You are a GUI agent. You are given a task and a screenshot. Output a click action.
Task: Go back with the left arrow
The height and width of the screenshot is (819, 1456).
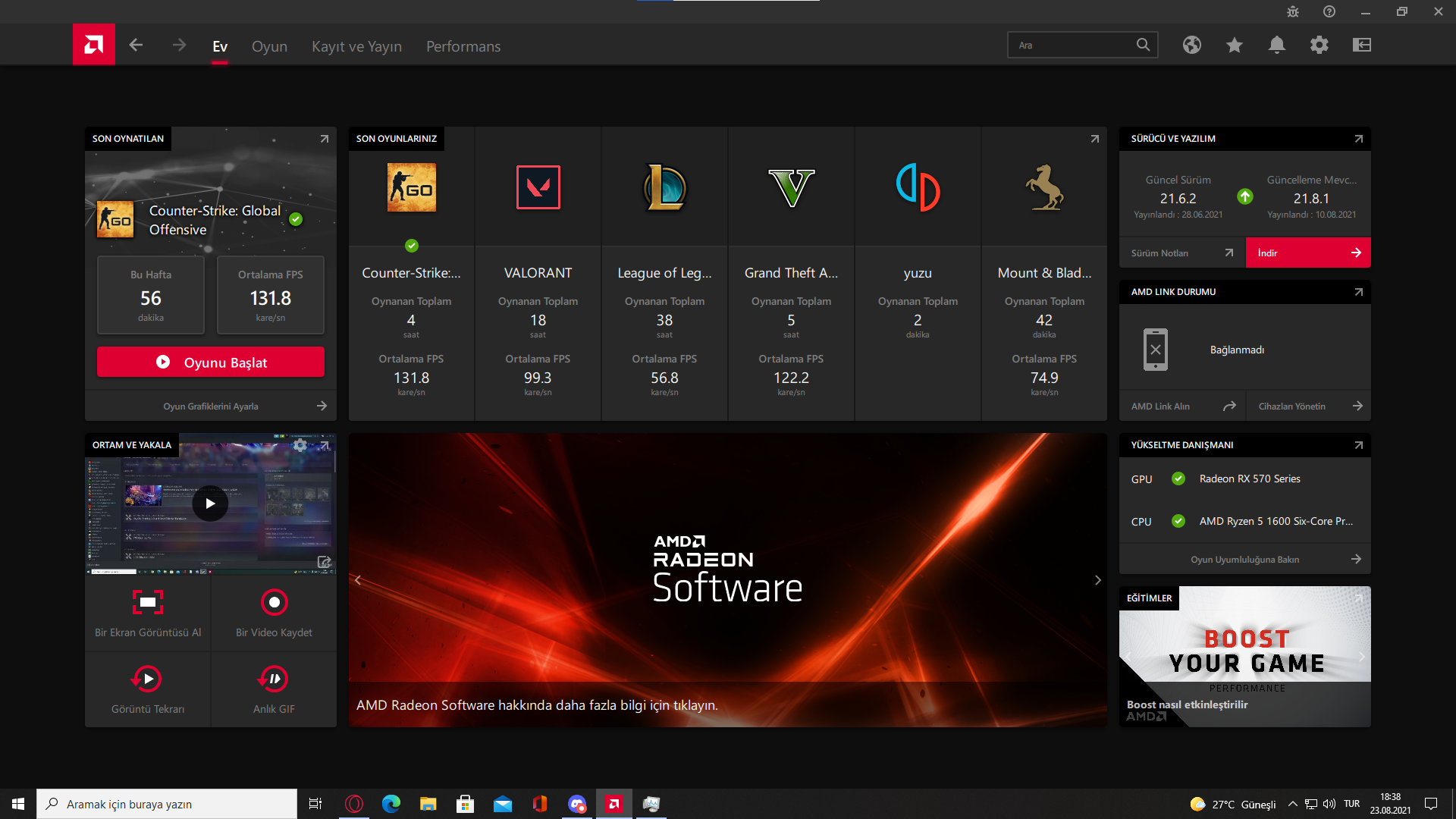[136, 45]
